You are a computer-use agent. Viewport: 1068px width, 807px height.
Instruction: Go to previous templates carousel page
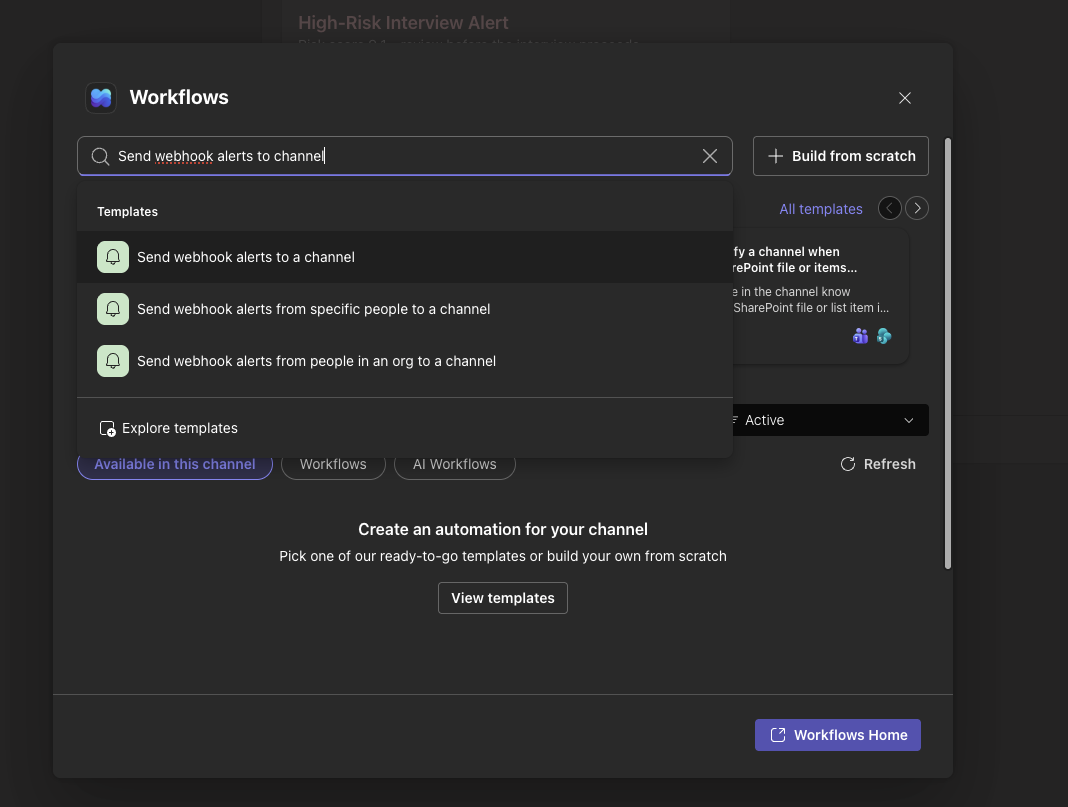[890, 208]
